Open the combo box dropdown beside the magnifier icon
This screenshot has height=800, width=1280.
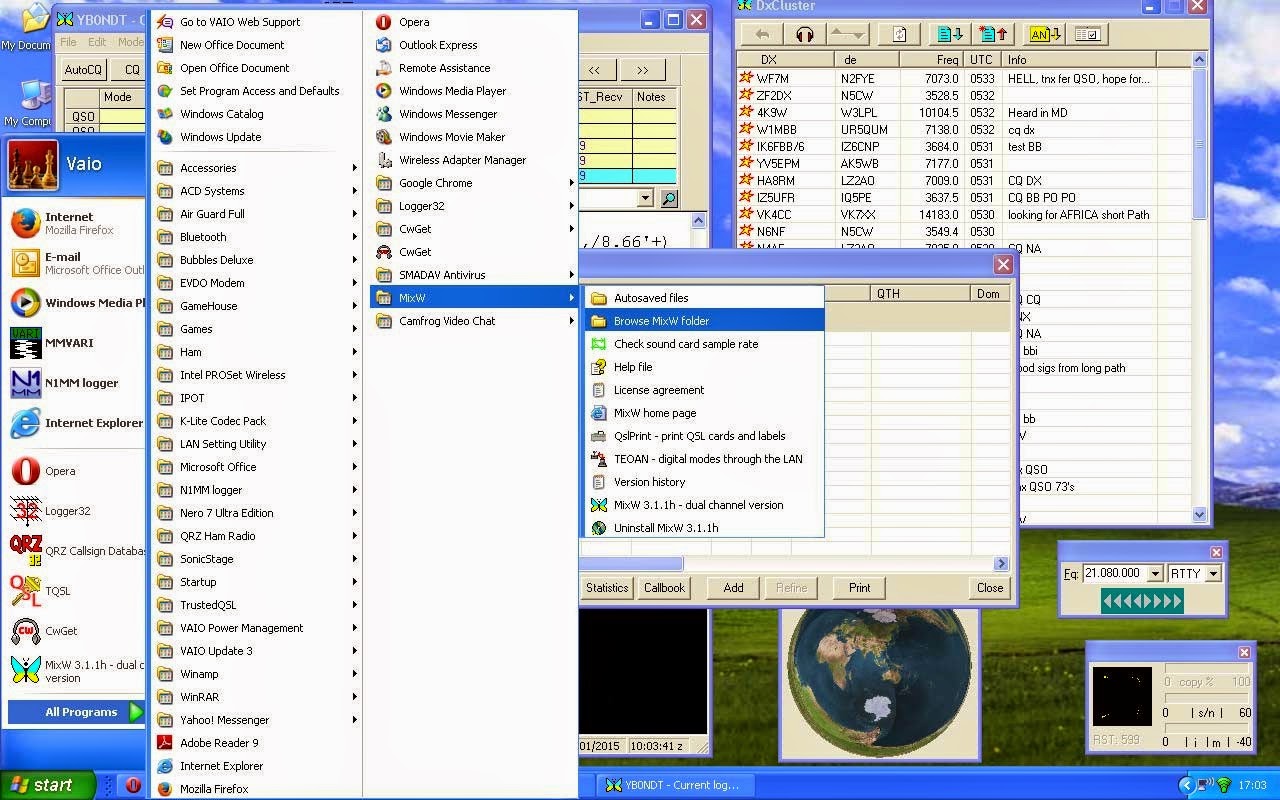coord(645,199)
